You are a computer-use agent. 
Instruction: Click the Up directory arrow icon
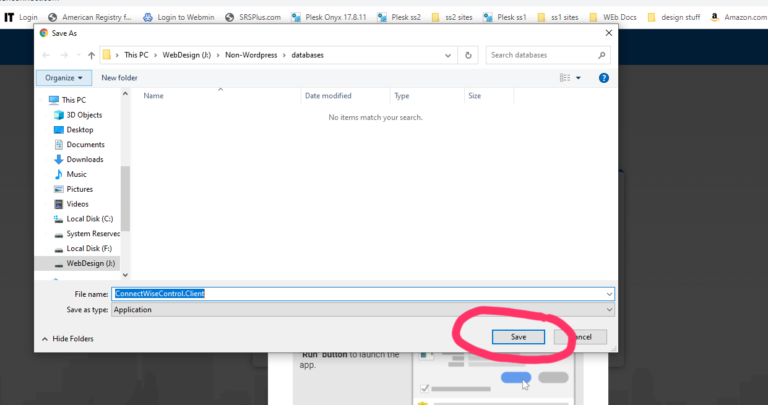91,55
